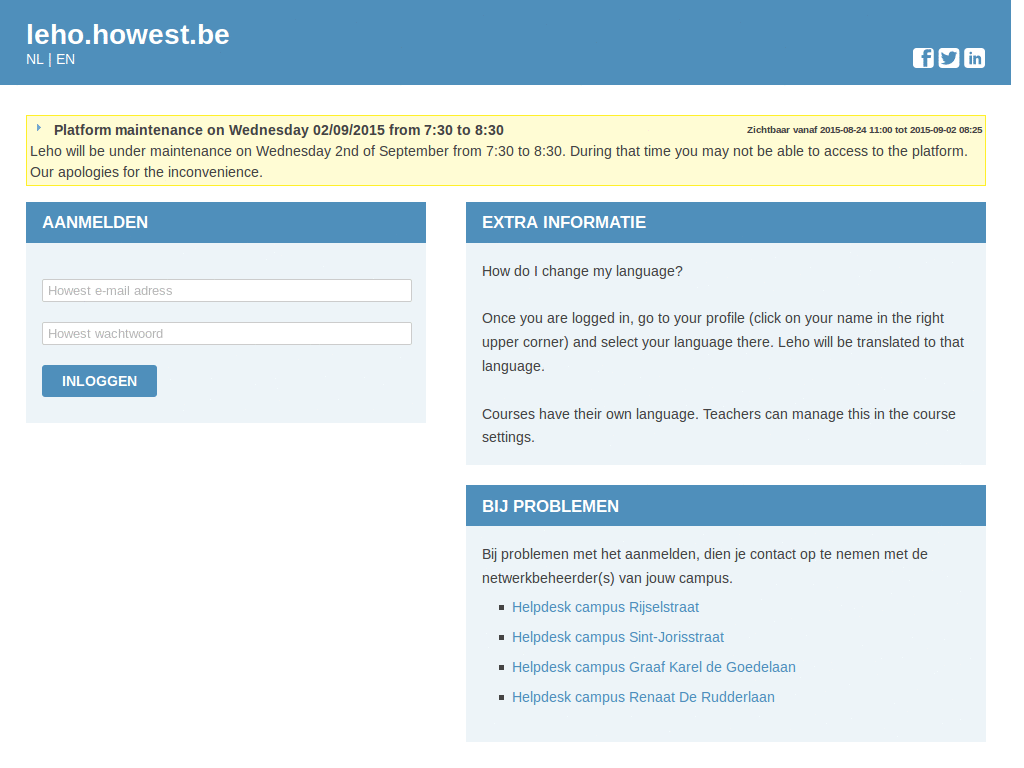1024x768 pixels.
Task: Switch language to EN
Action: [65, 59]
